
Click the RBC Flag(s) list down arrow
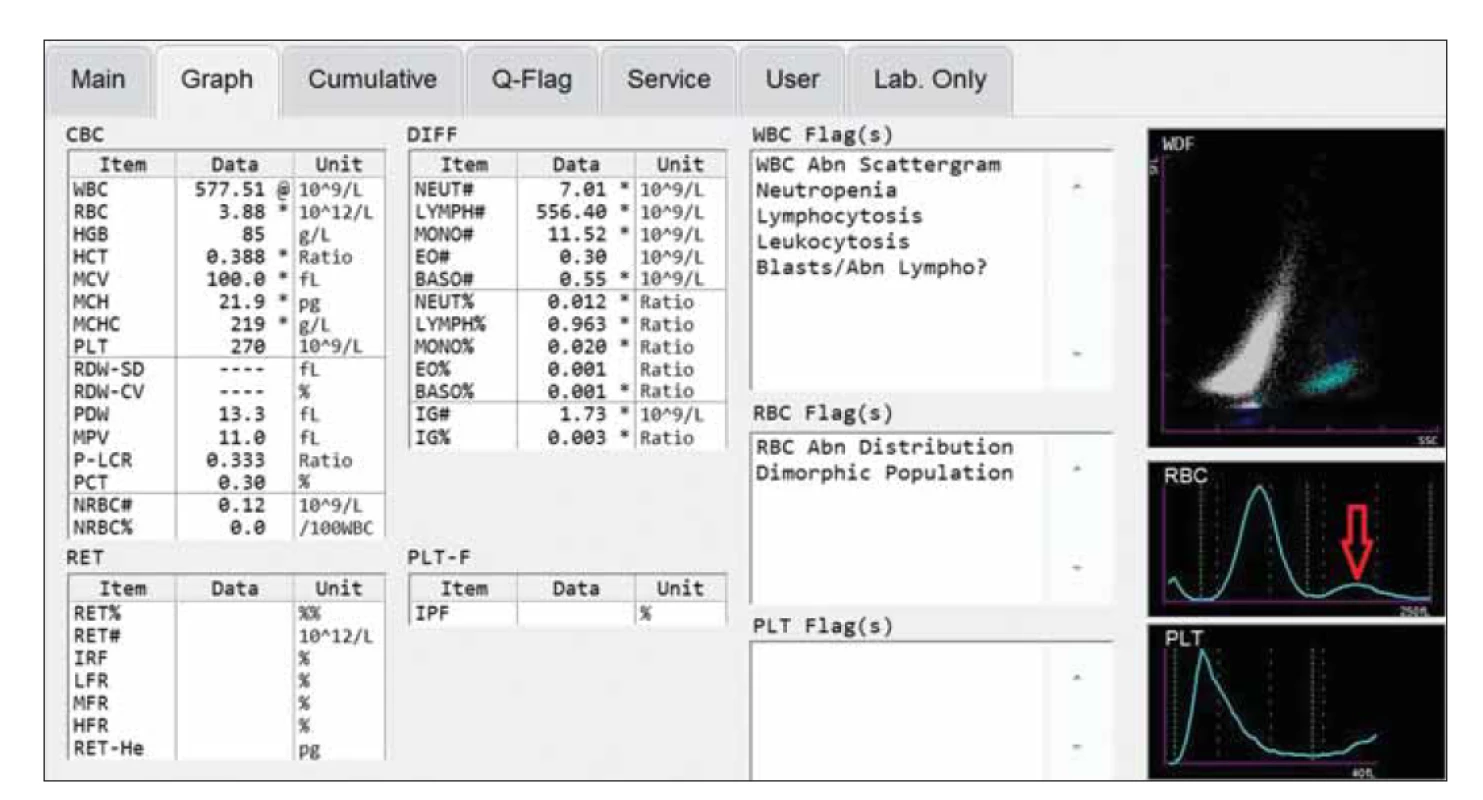(x=1076, y=568)
